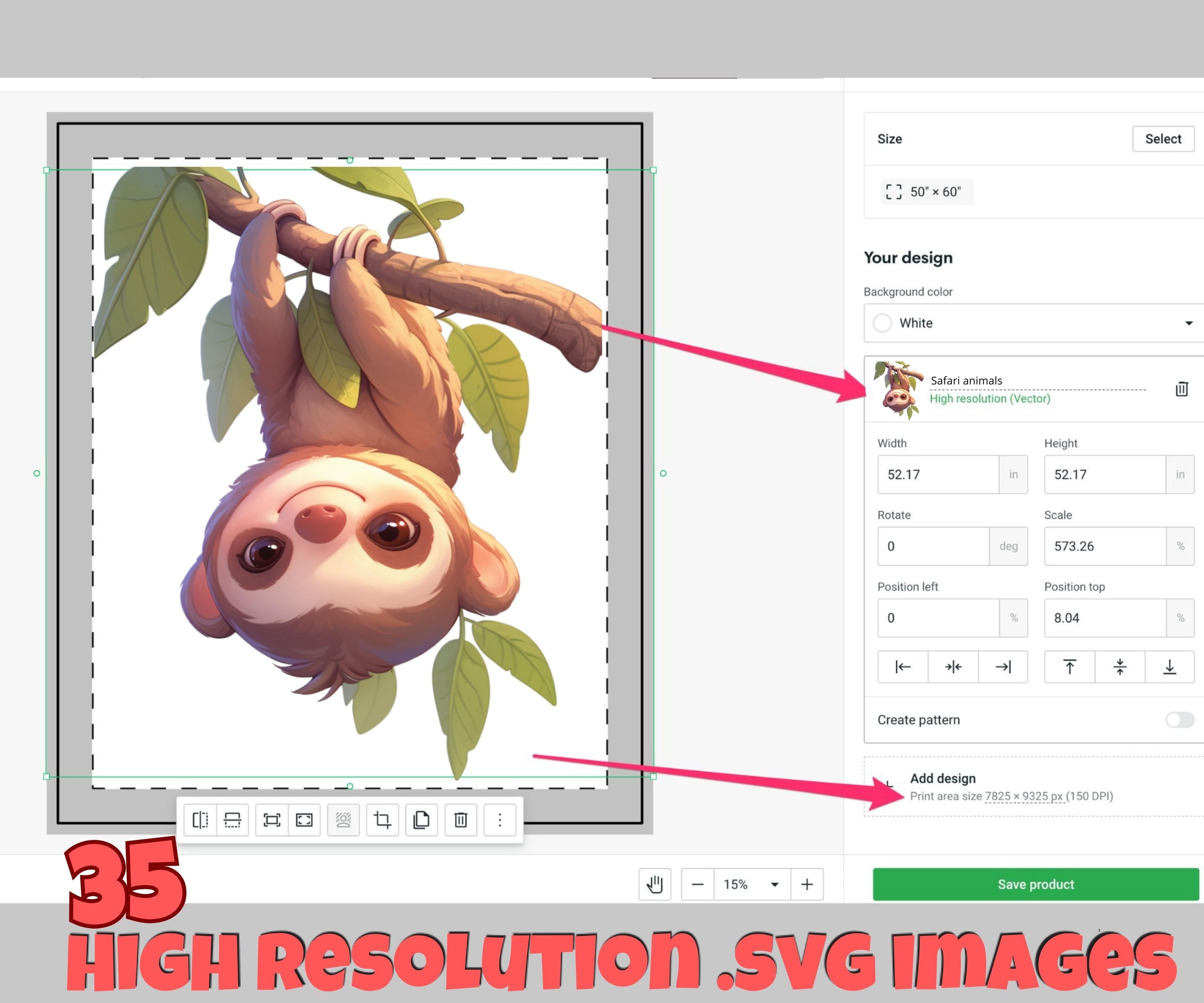Viewport: 1204px width, 1003px height.
Task: Zoom out with minus button
Action: coord(698,884)
